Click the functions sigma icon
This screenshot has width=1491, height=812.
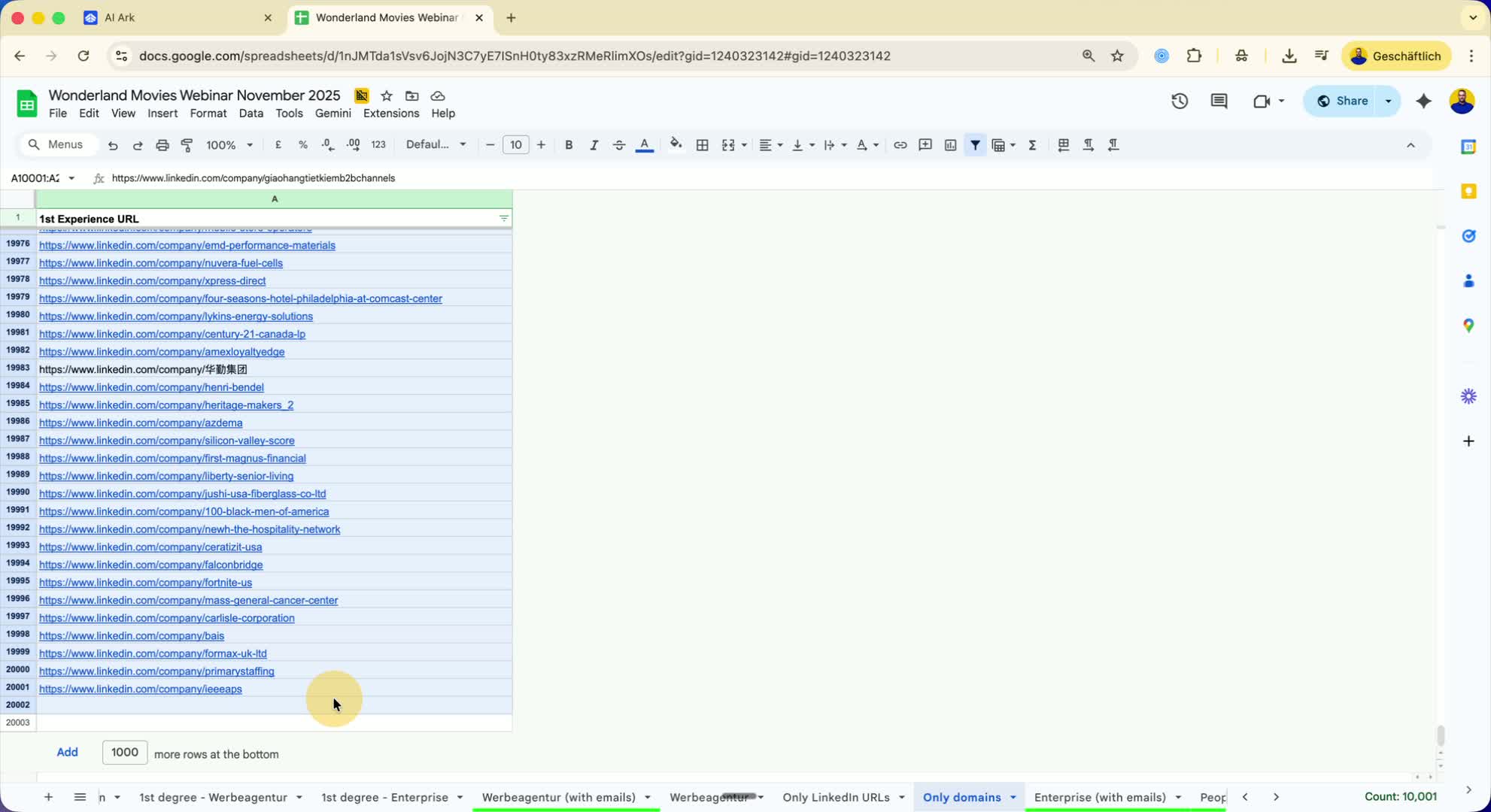pos(1032,145)
